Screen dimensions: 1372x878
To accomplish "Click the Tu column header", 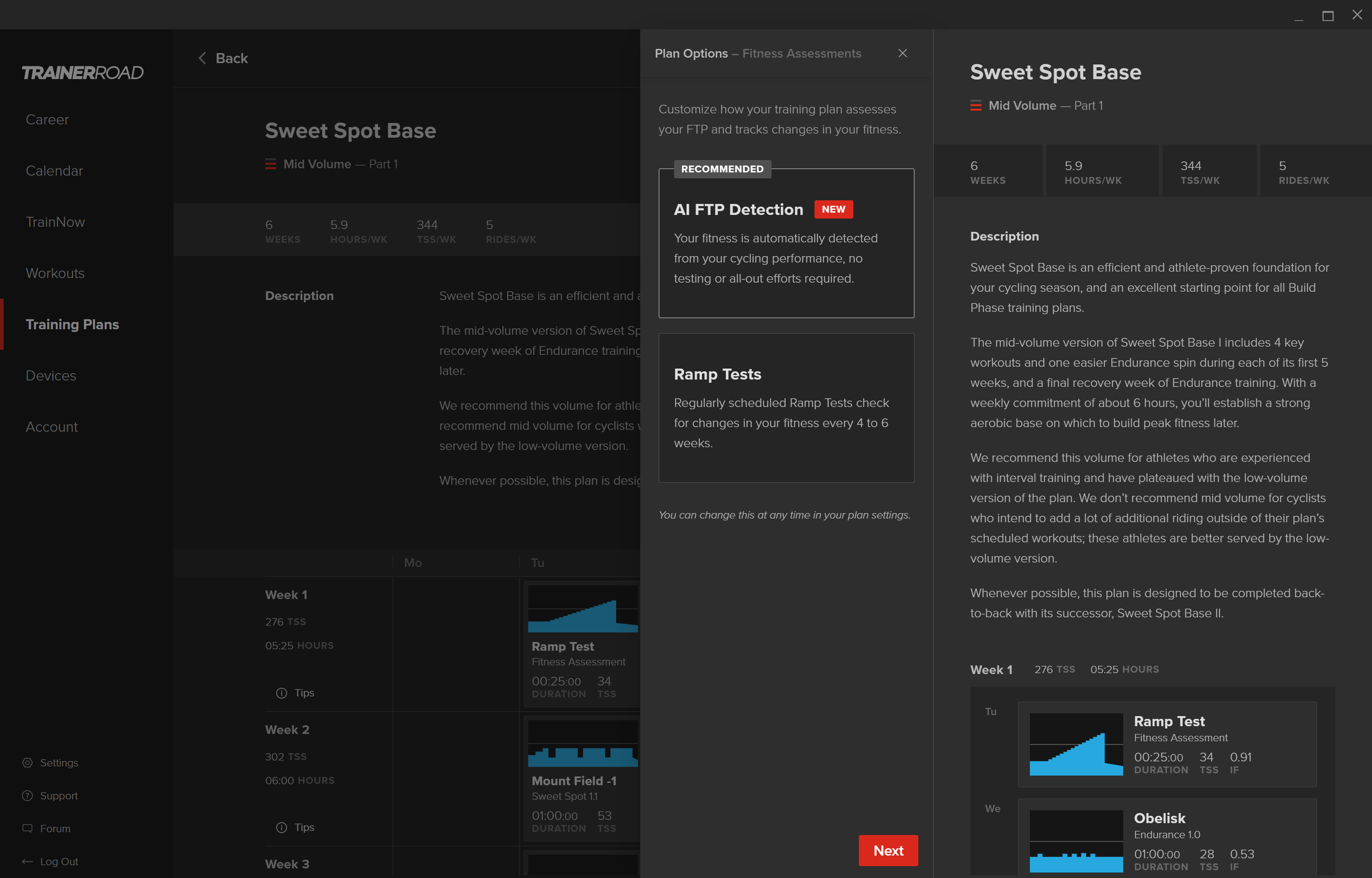I will [537, 563].
